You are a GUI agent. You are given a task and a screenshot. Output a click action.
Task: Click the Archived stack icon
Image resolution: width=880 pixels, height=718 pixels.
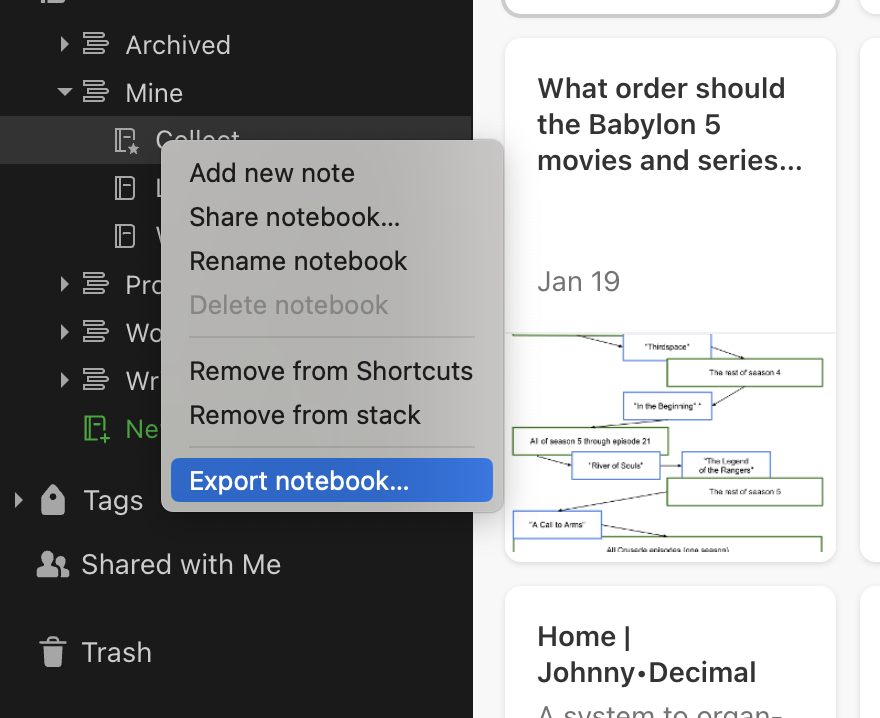(x=96, y=44)
